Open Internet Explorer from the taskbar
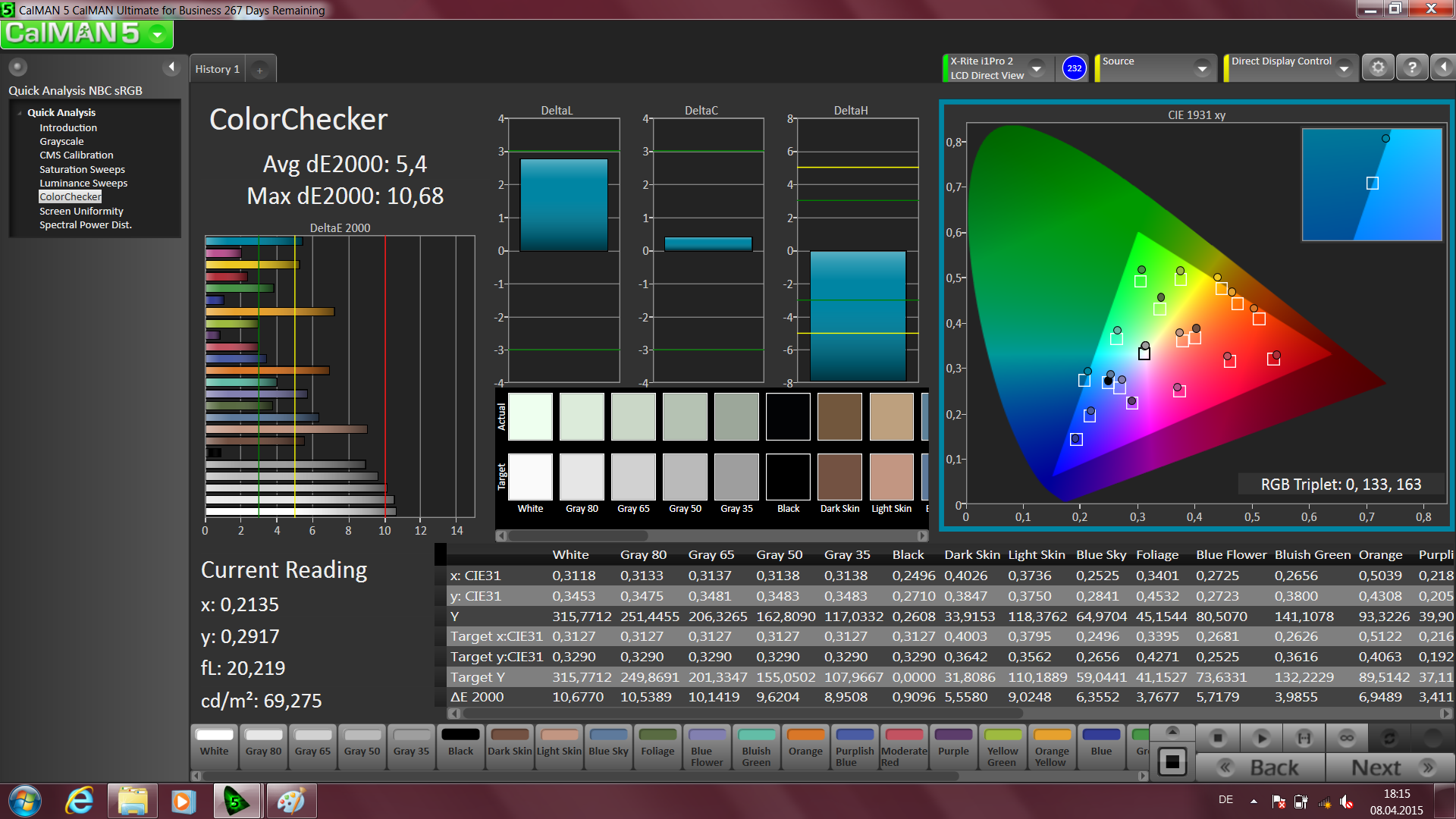Viewport: 1456px width, 819px height. click(x=80, y=801)
